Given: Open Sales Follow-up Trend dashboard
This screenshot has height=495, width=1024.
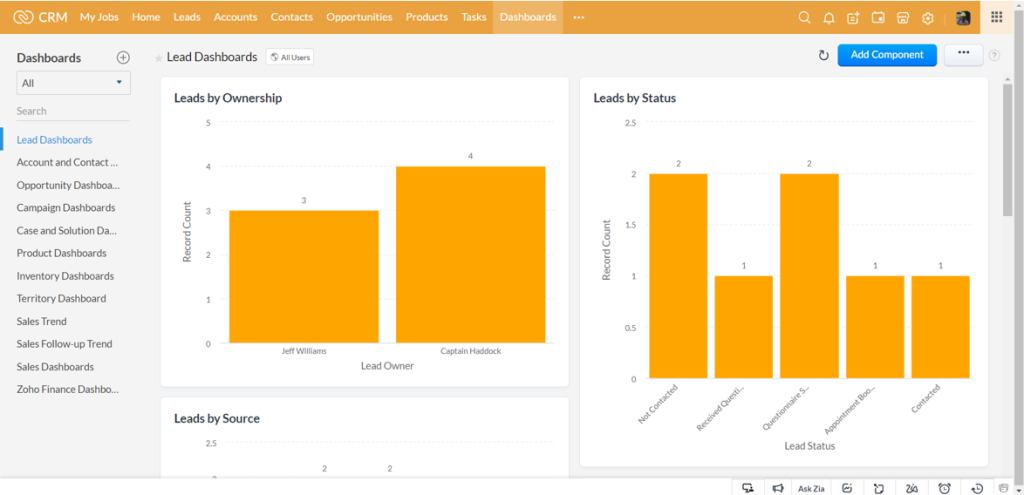Looking at the screenshot, I should tap(64, 343).
